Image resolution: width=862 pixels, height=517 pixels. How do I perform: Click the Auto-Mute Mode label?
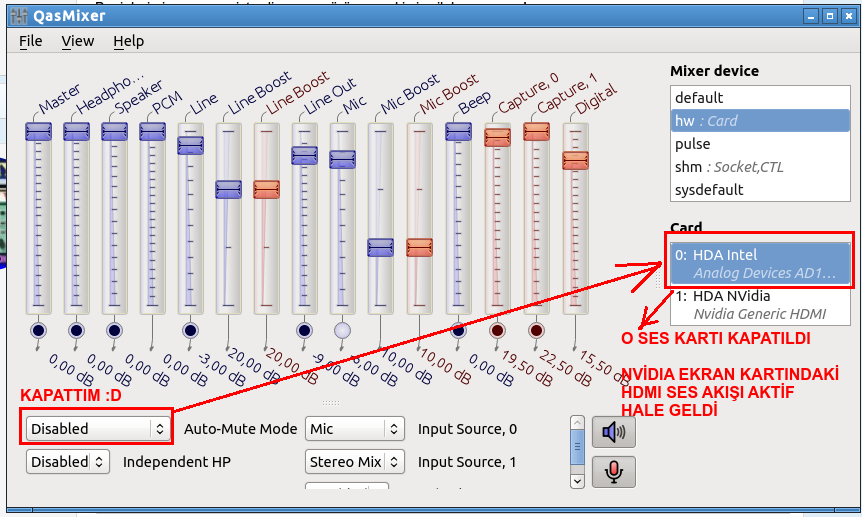point(240,429)
